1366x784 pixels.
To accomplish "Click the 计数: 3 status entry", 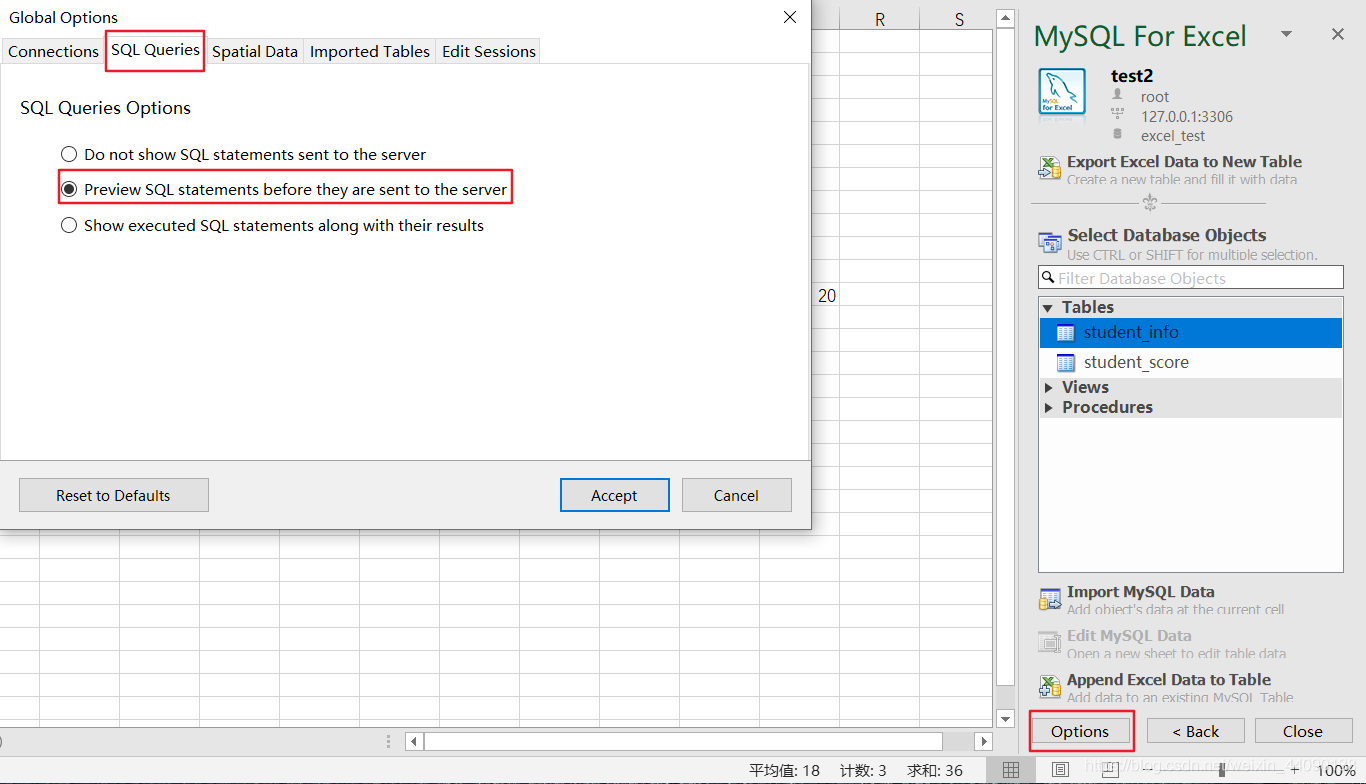I will 863,770.
